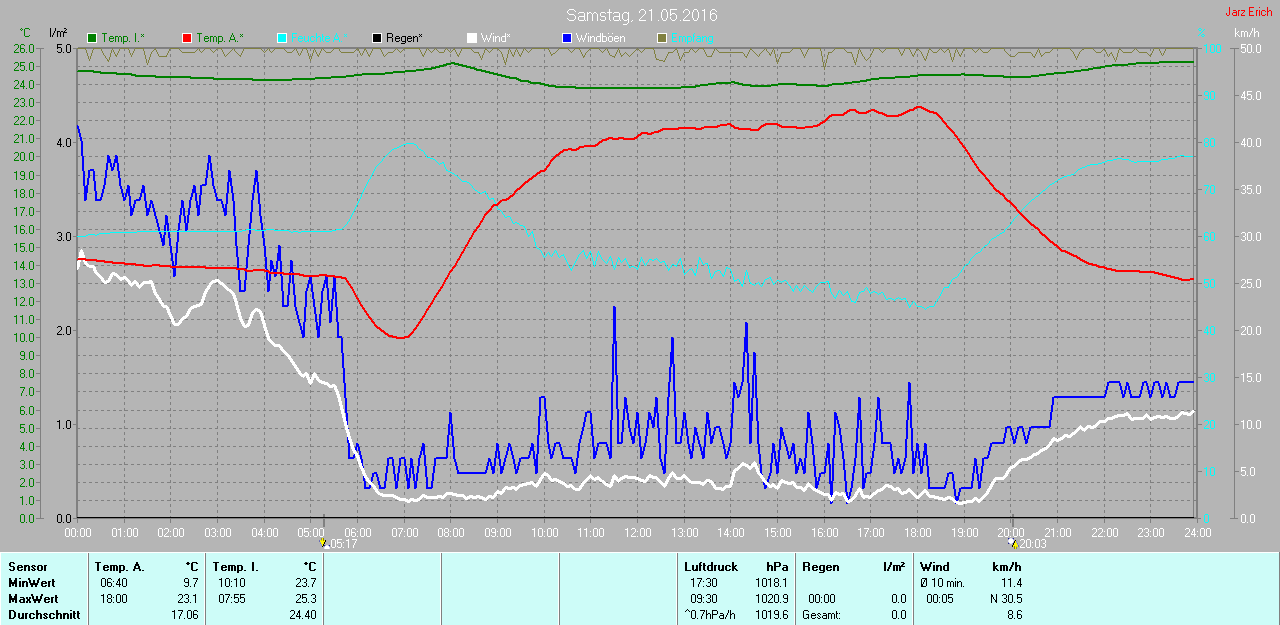This screenshot has height=625, width=1280.
Task: Select the cyan humidity legend square
Action: (x=281, y=38)
